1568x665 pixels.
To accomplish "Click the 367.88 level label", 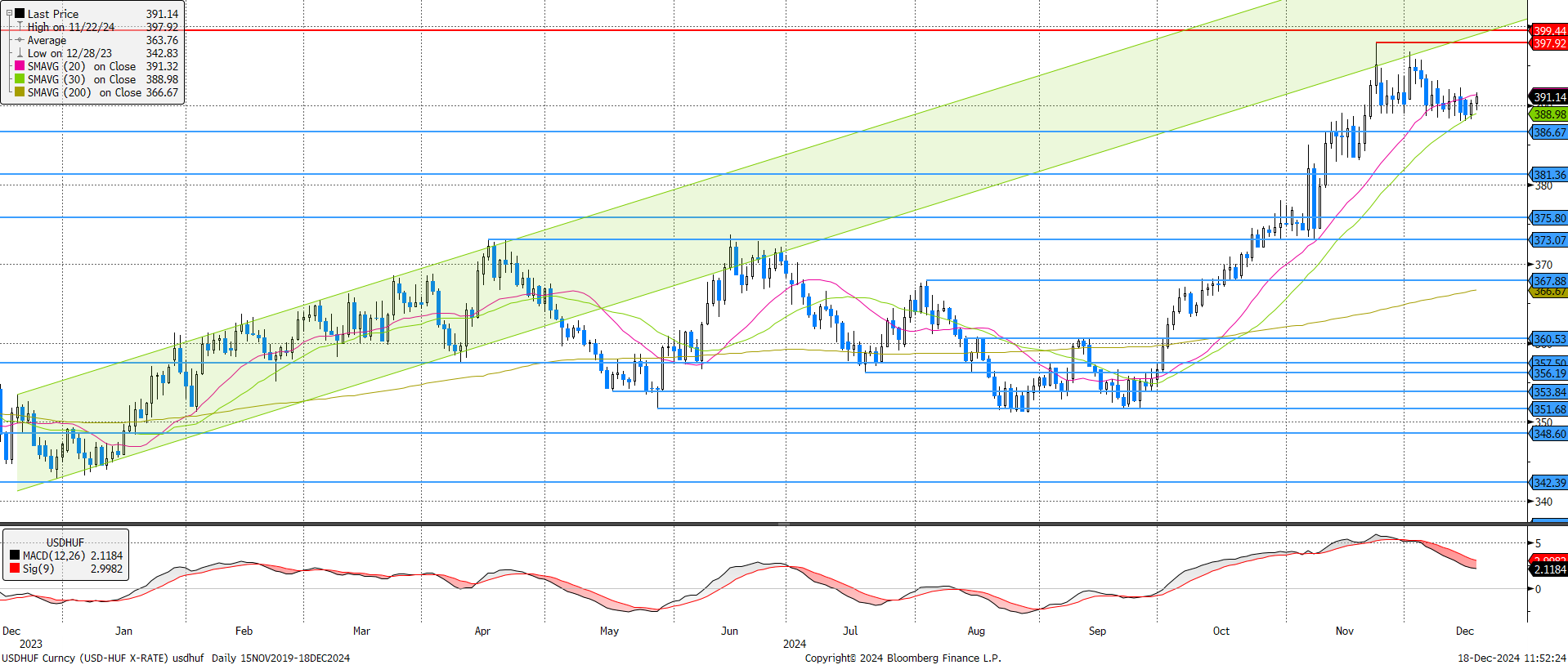I will (1549, 281).
